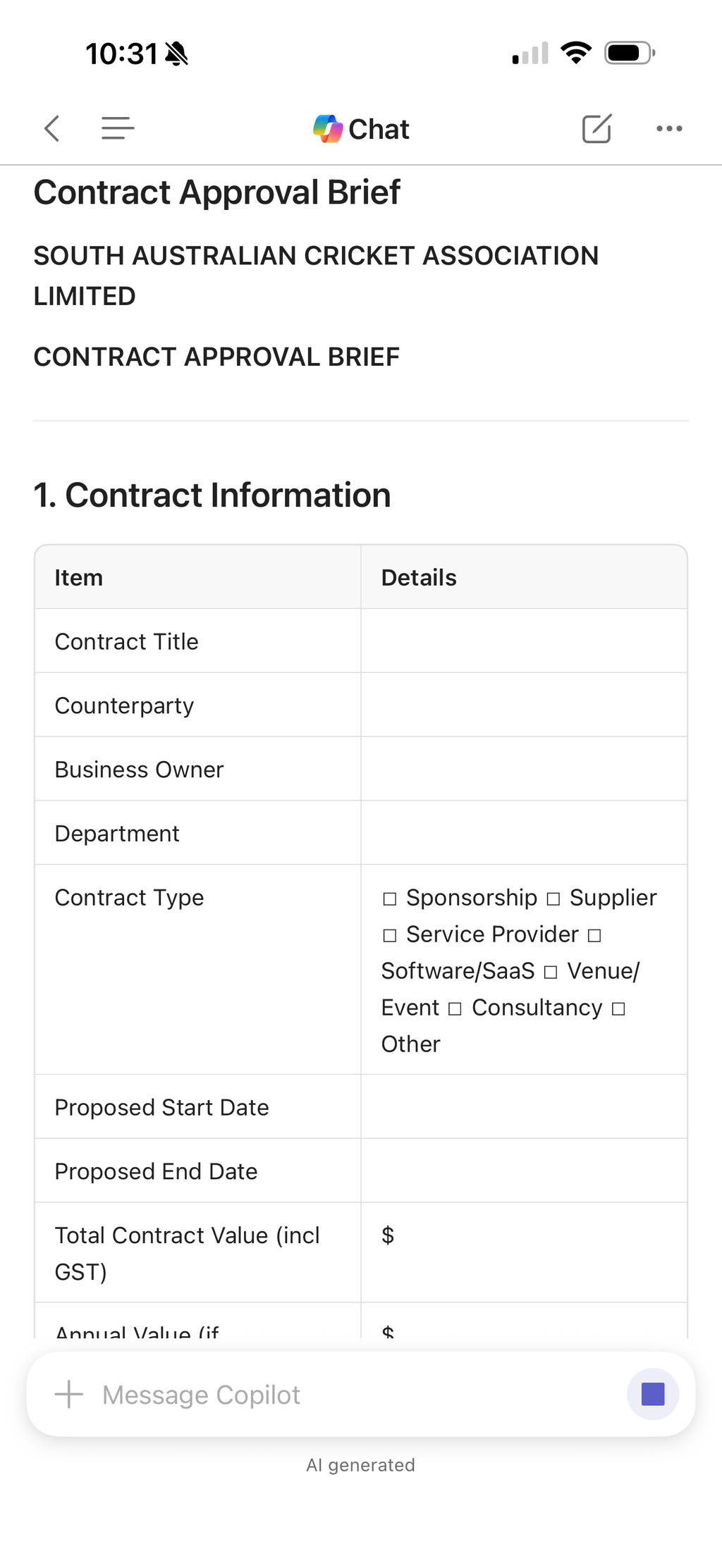Start a new chat with compose icon

pos(596,128)
